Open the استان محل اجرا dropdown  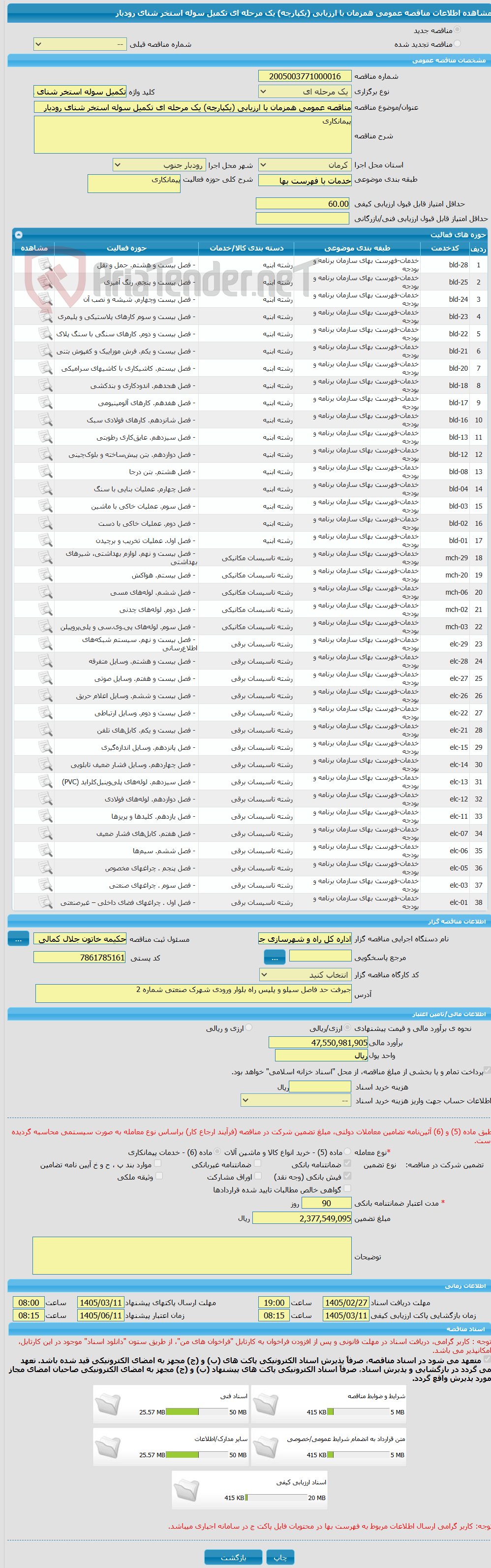(305, 164)
